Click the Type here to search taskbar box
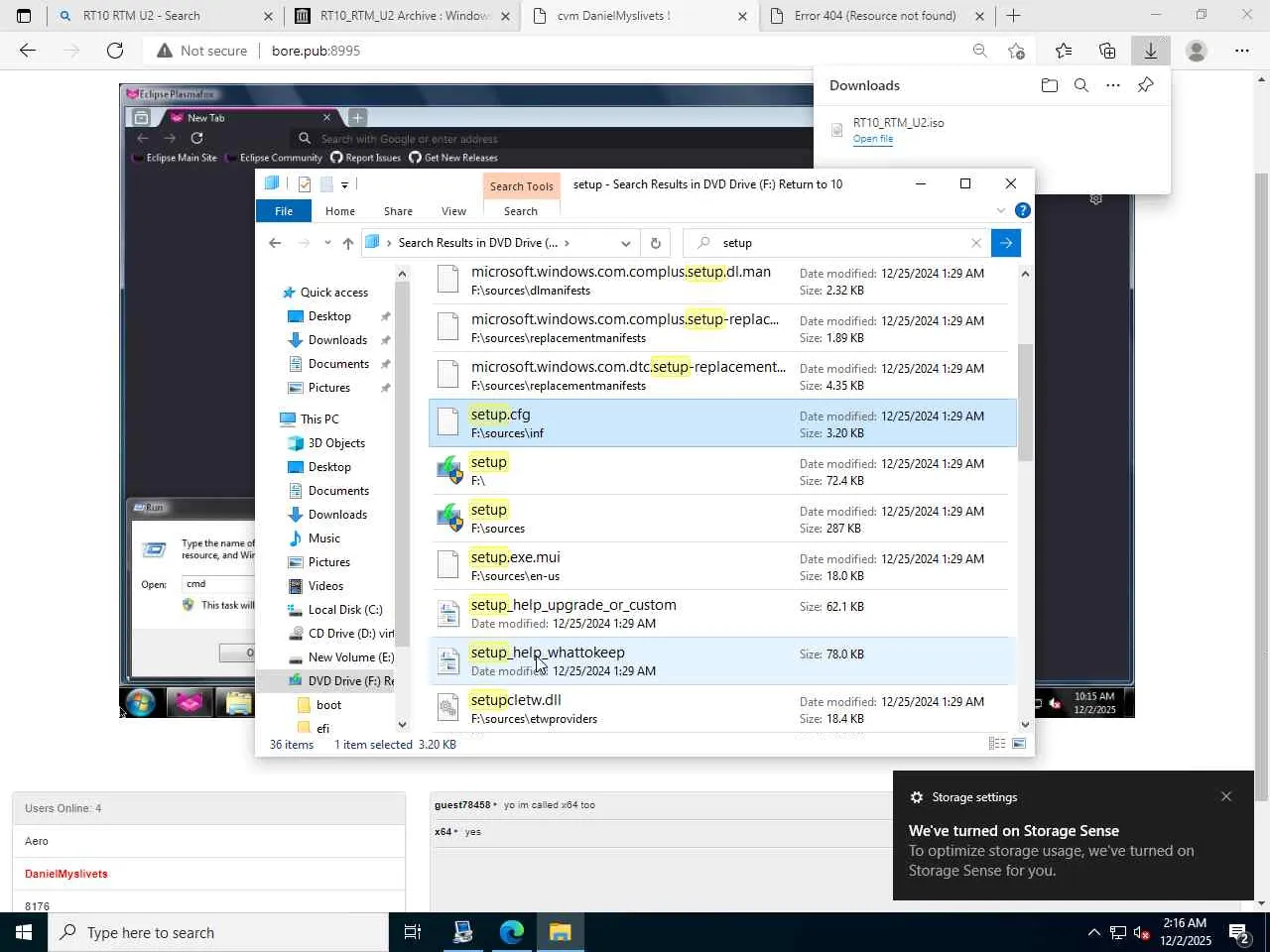Viewport: 1270px width, 952px height. pyautogui.click(x=218, y=932)
